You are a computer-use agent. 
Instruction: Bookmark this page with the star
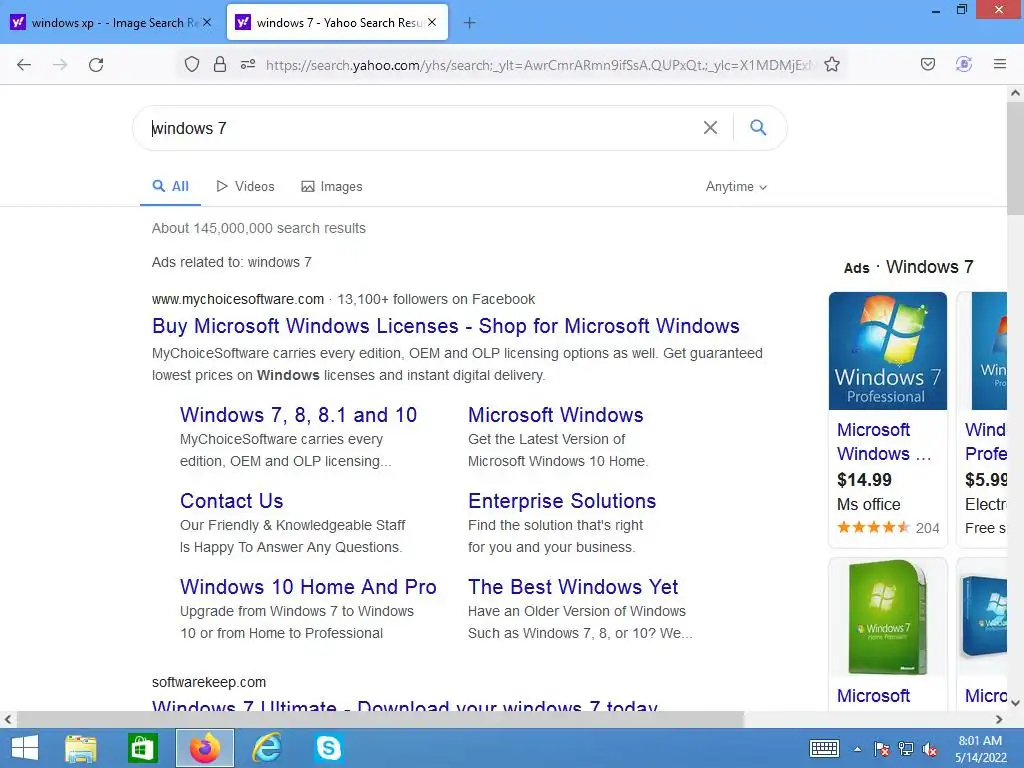[x=831, y=64]
